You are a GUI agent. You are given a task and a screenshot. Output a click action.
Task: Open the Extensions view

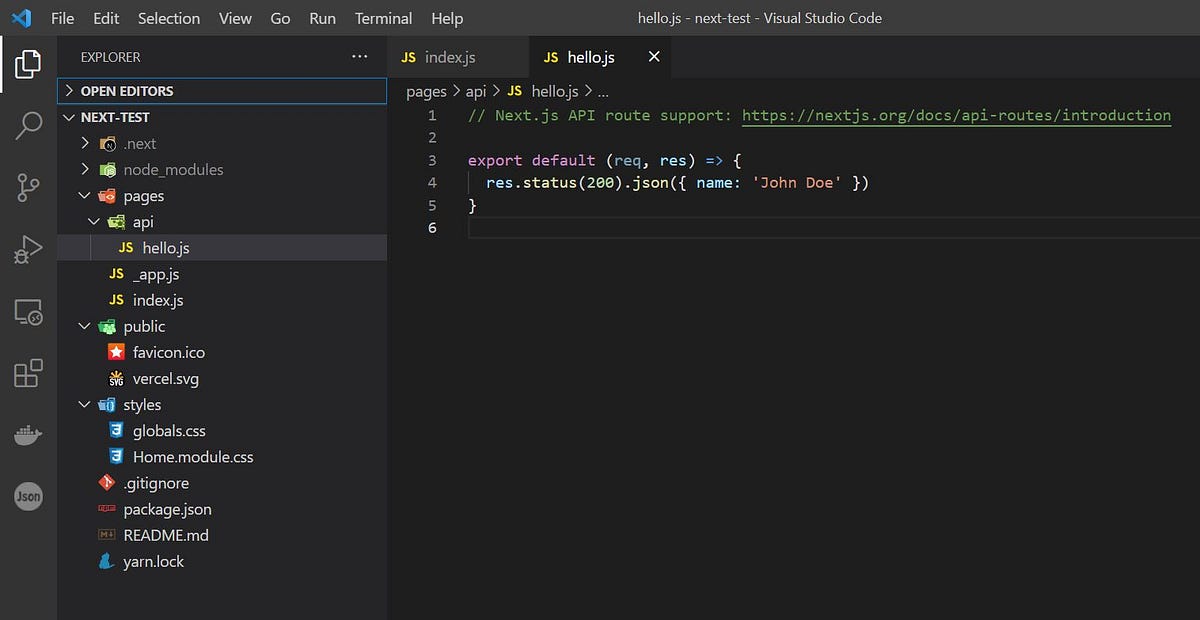point(27,373)
